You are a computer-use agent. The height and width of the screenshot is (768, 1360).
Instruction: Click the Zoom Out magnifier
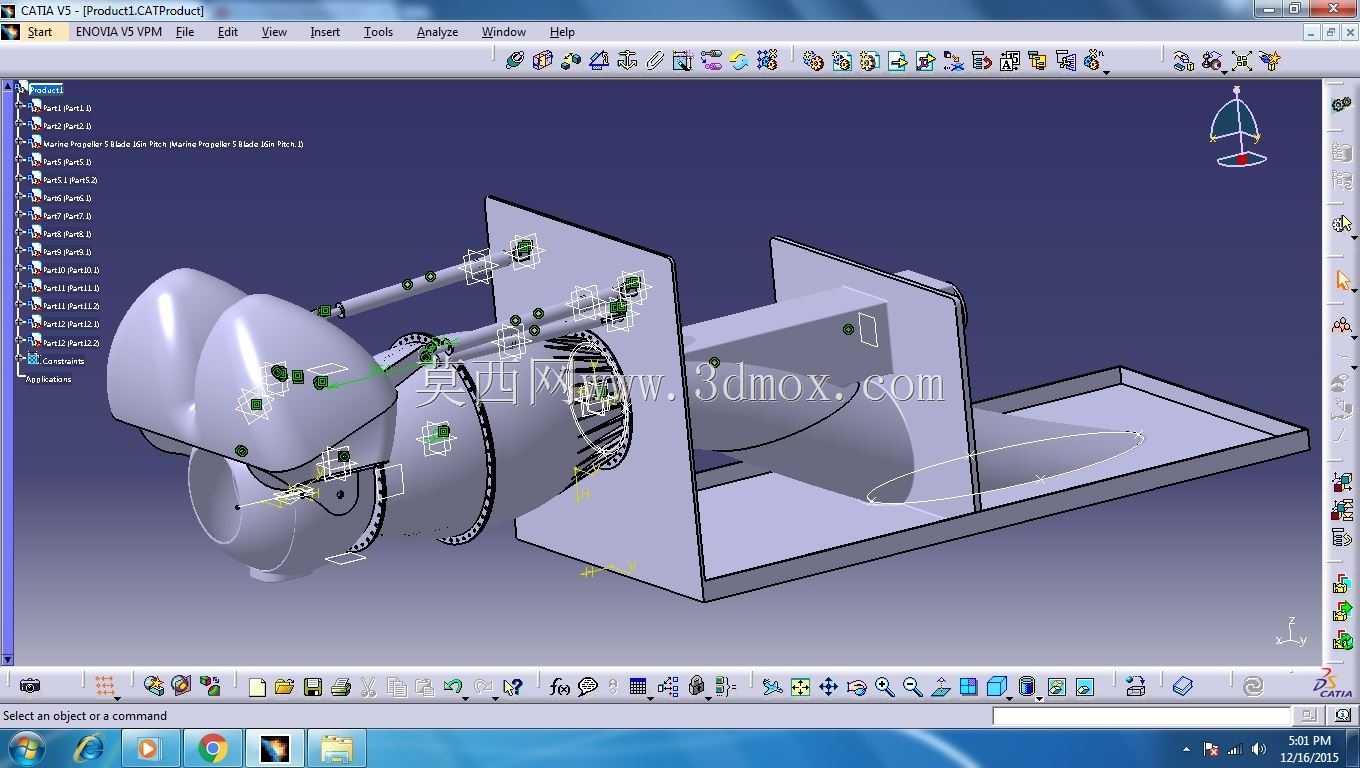pos(912,687)
